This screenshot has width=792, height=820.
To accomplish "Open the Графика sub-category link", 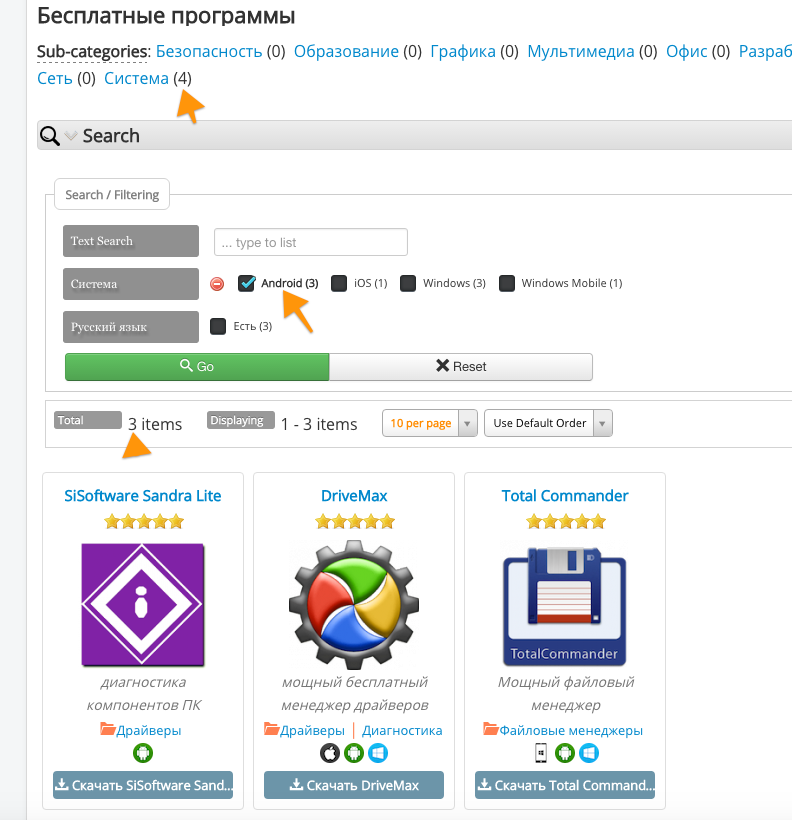I will pyautogui.click(x=463, y=51).
